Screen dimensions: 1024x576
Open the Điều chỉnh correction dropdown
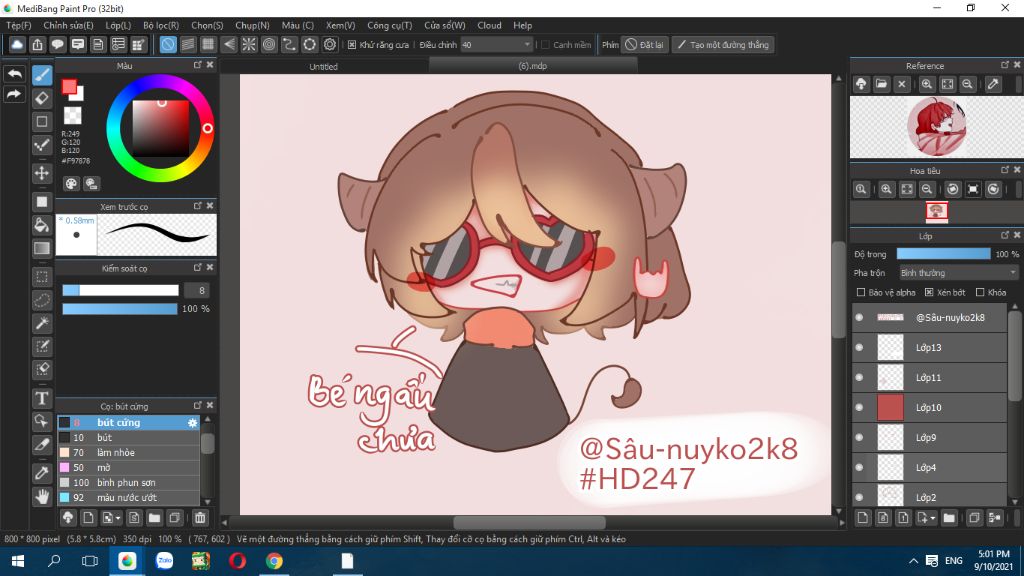pos(496,45)
